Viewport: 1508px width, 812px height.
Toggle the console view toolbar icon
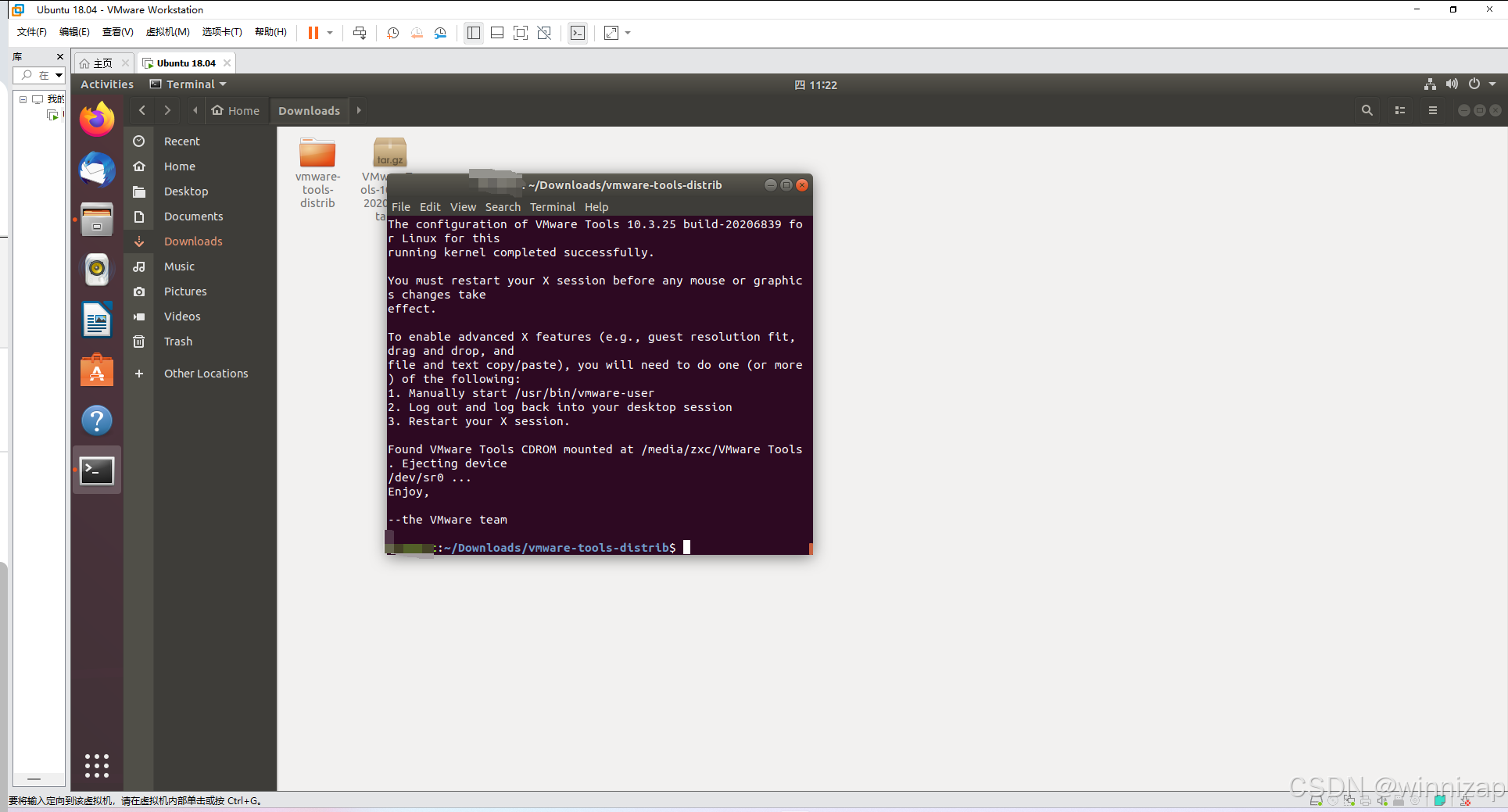(578, 33)
